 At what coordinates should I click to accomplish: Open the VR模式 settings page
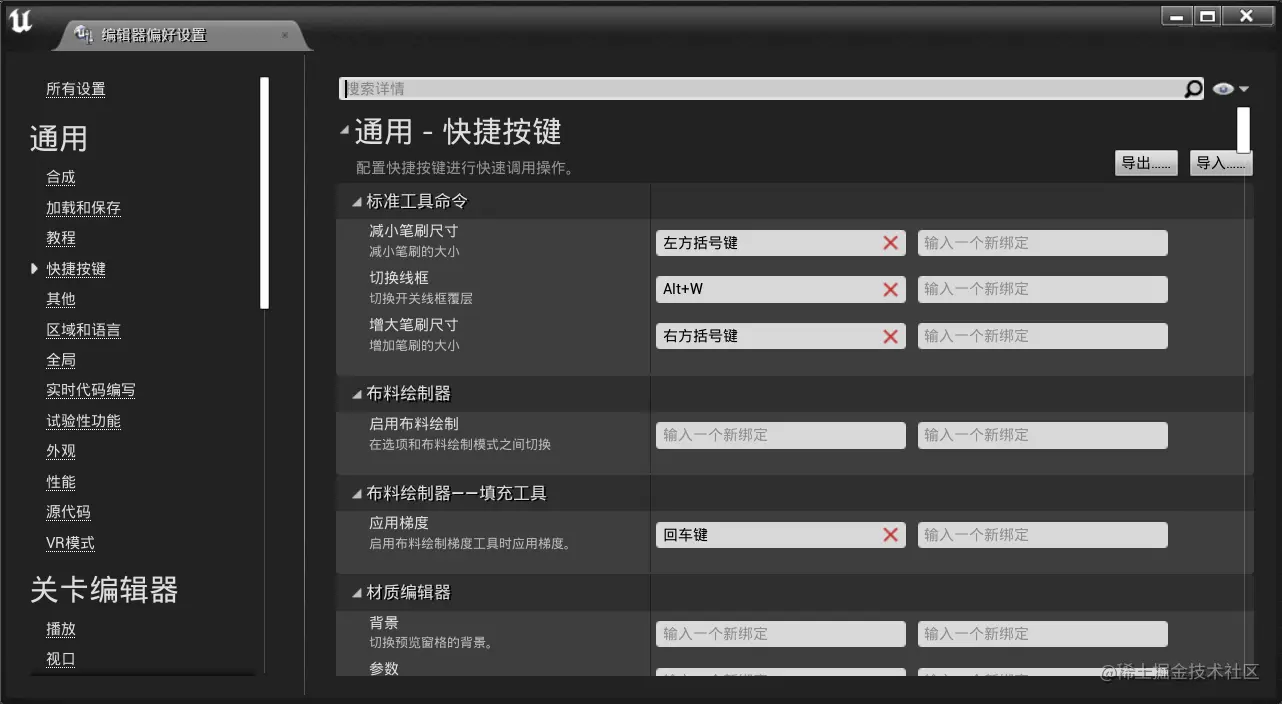(70, 543)
